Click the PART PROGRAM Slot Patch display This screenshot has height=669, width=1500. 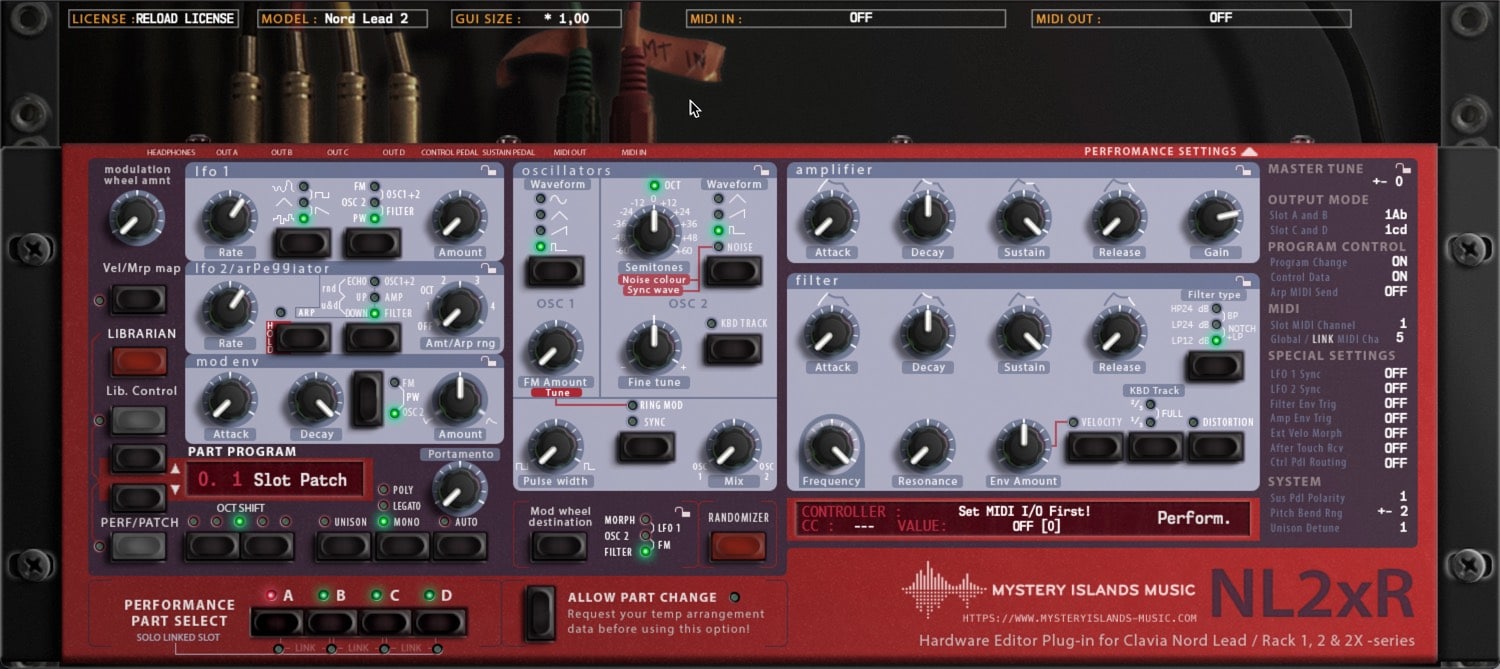(x=277, y=479)
